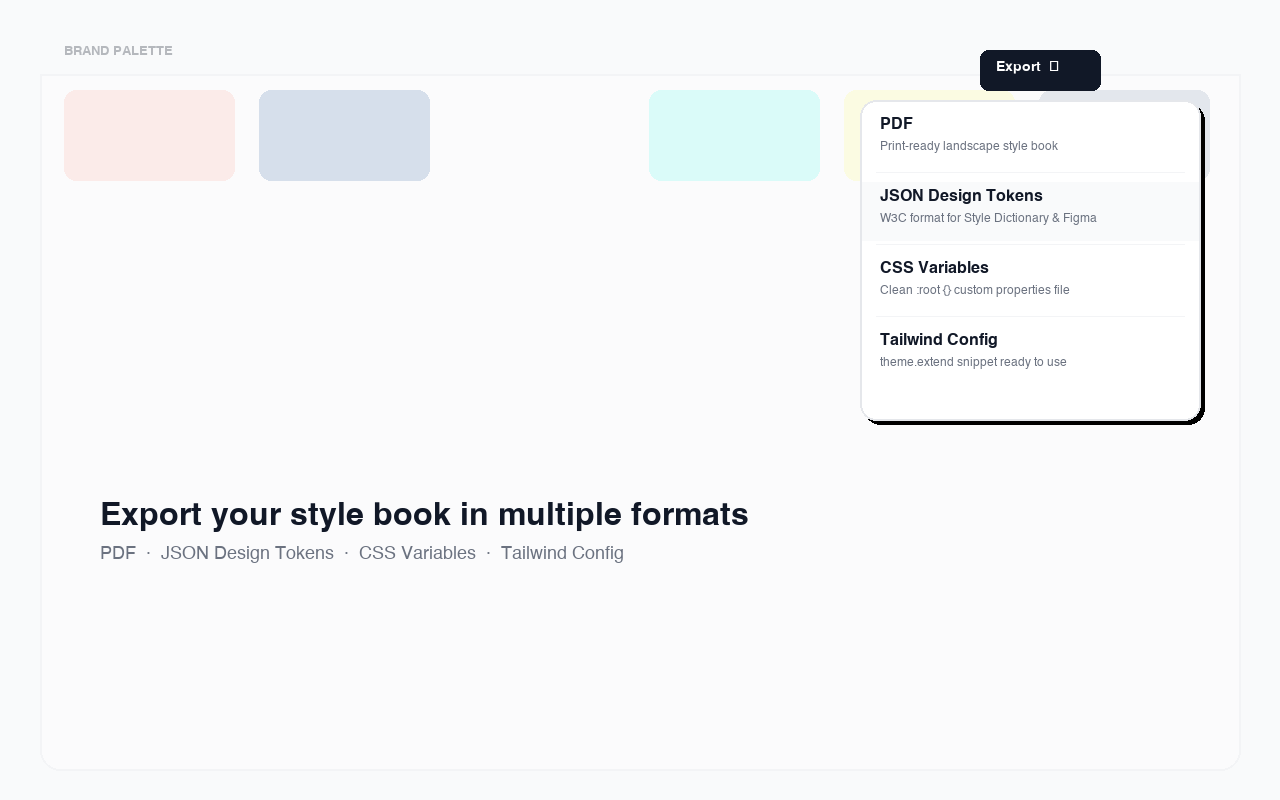
Task: Click the PDF link below the heading
Action: [x=118, y=552]
